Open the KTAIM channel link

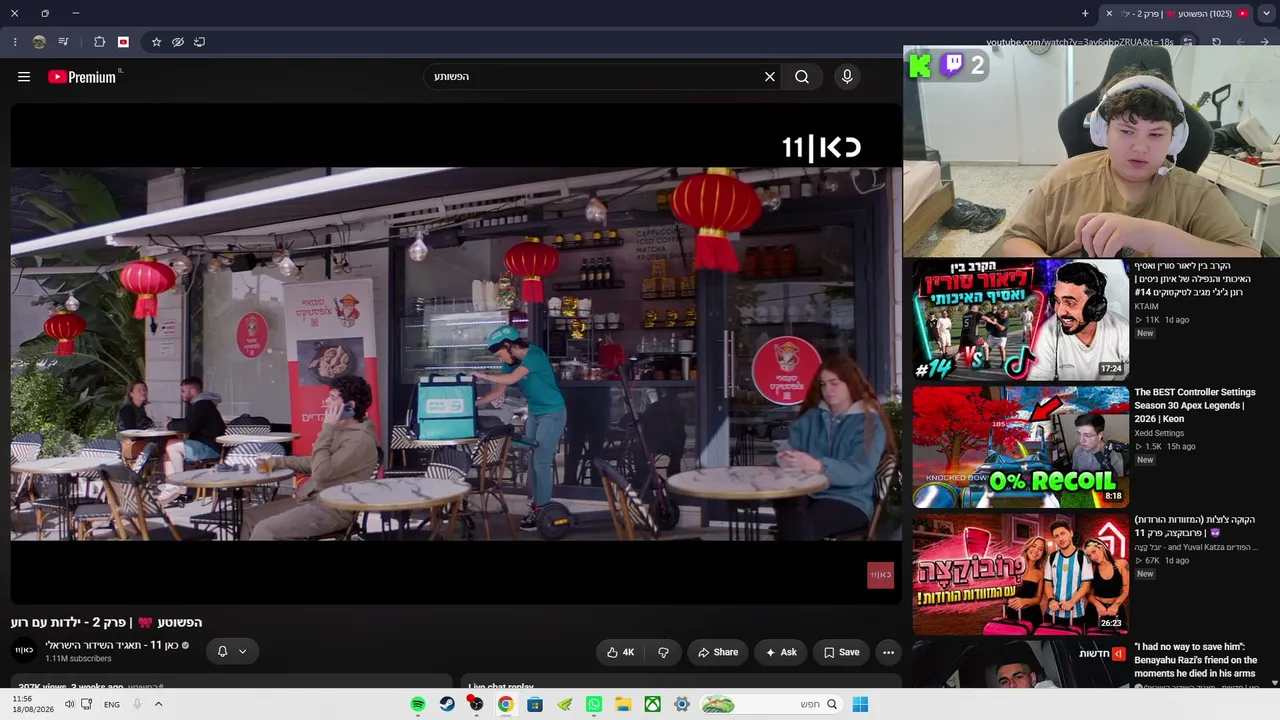point(1146,306)
